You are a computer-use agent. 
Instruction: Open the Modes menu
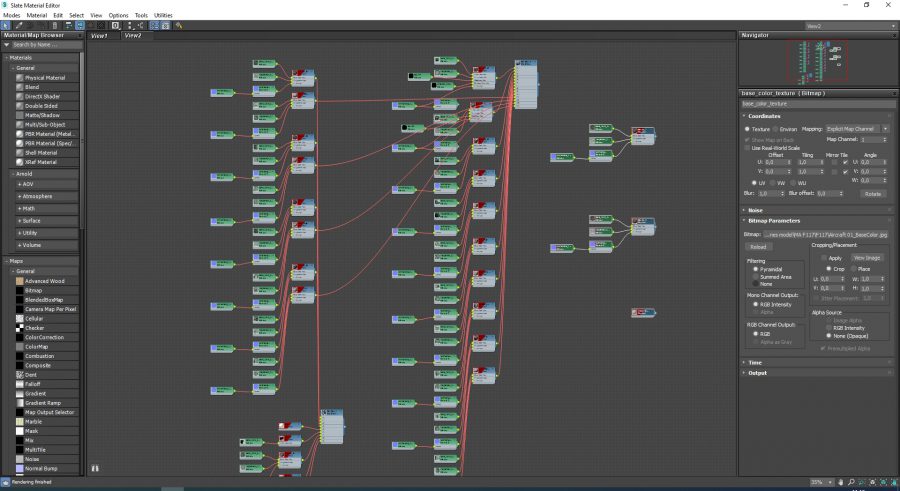tap(11, 16)
